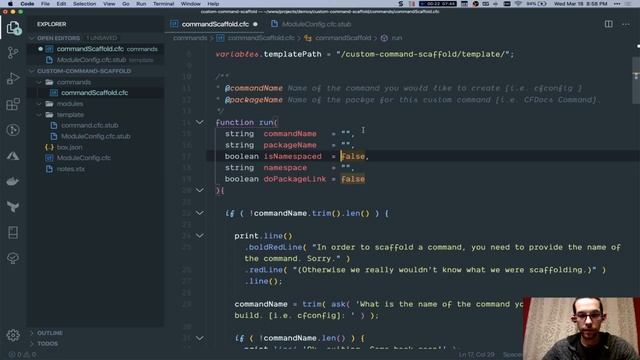The image size is (640, 360).
Task: Fold the function run block
Action: (200, 122)
